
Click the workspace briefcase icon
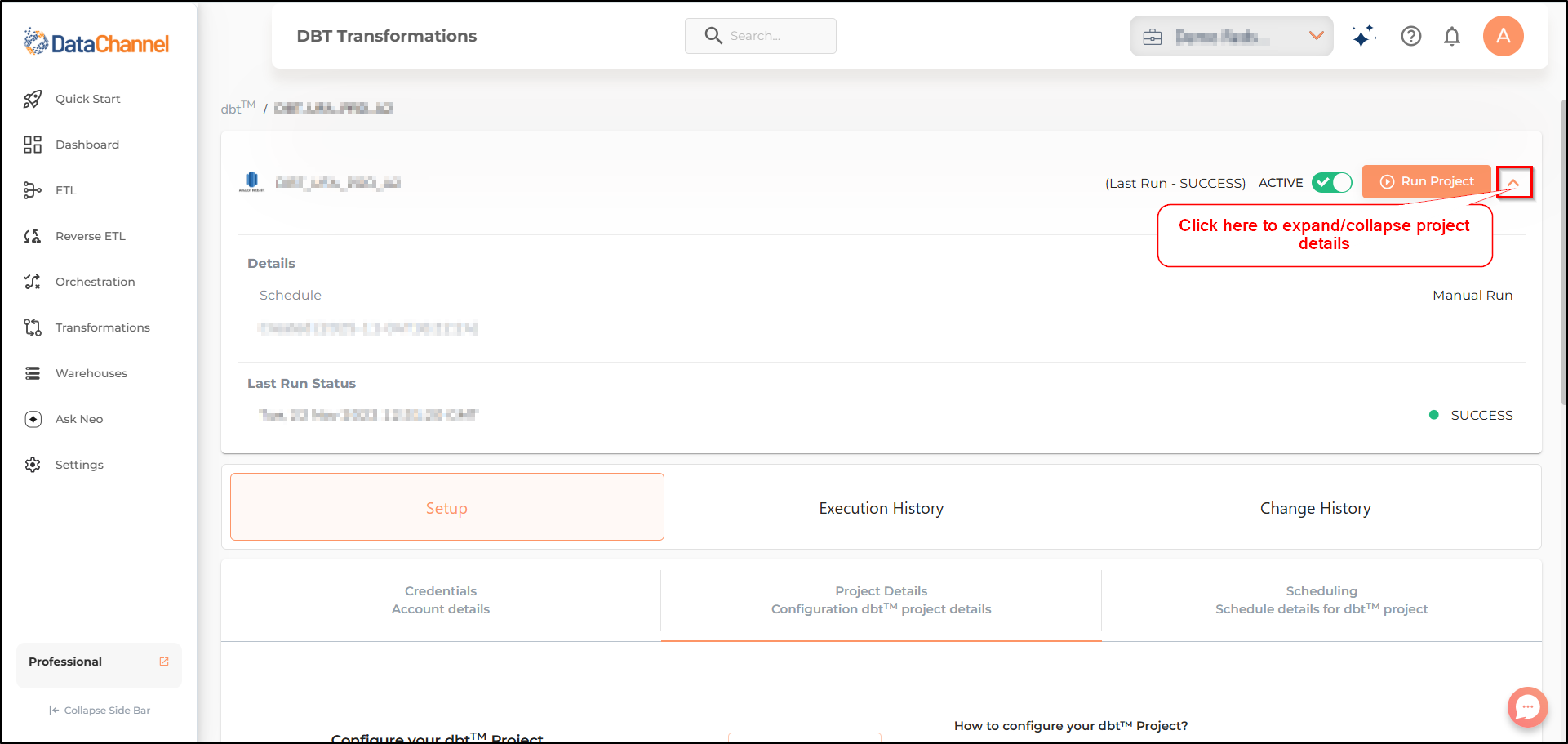(1153, 37)
